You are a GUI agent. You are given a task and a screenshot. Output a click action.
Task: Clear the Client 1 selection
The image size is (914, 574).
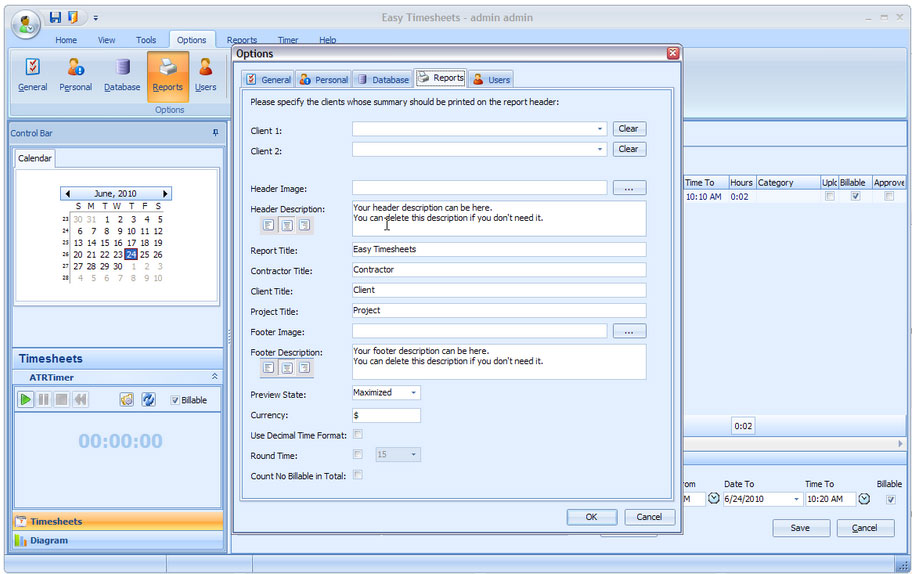point(629,129)
